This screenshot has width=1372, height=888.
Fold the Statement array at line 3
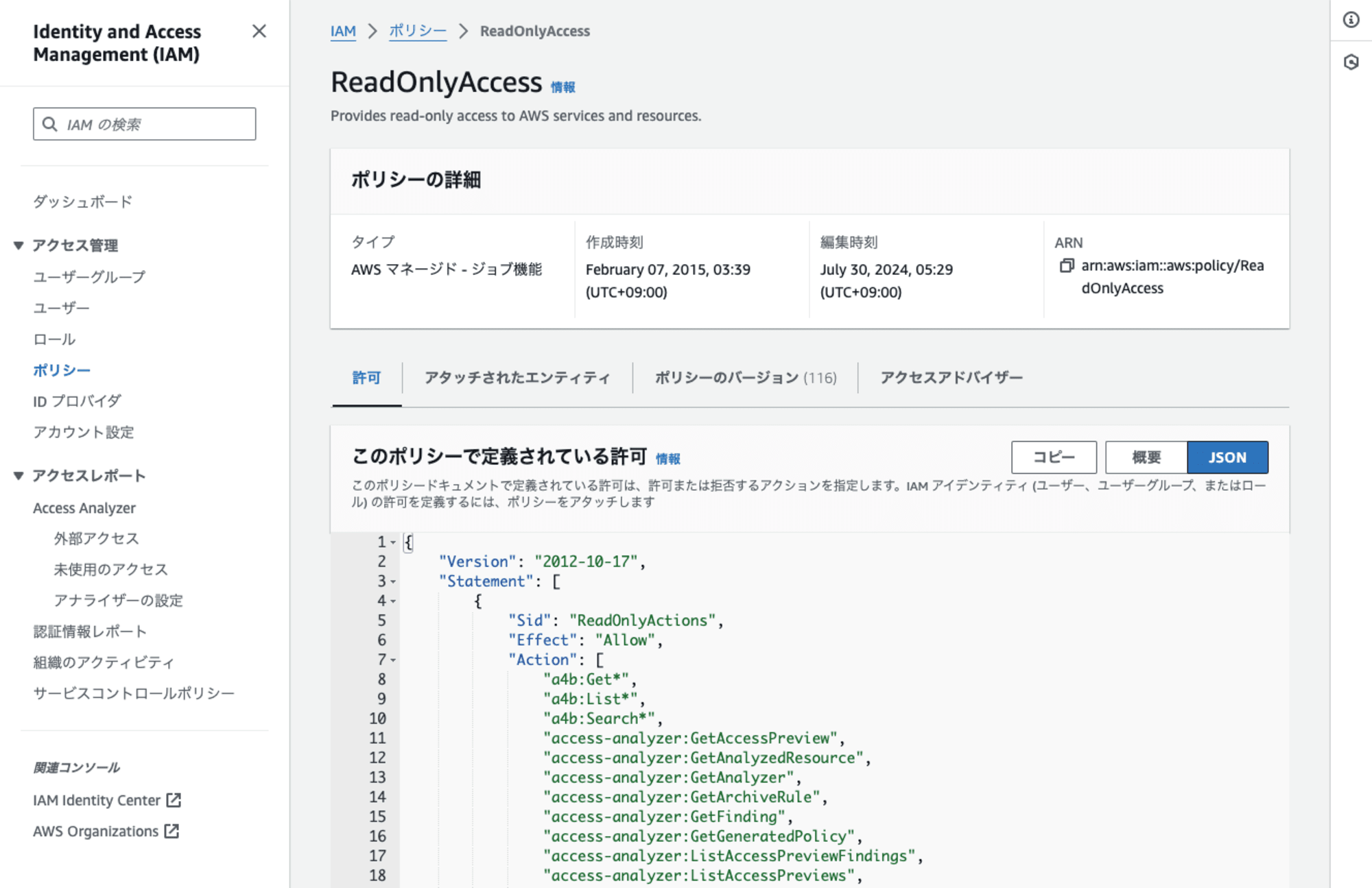click(x=393, y=581)
